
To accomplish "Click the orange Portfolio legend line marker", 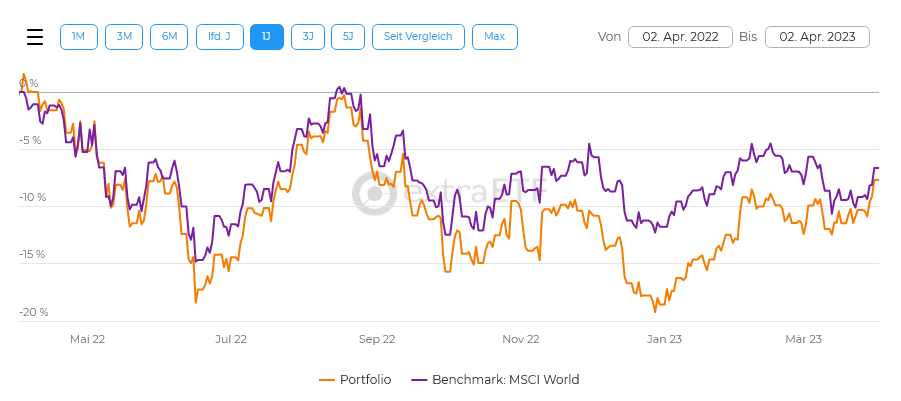I will tap(327, 380).
